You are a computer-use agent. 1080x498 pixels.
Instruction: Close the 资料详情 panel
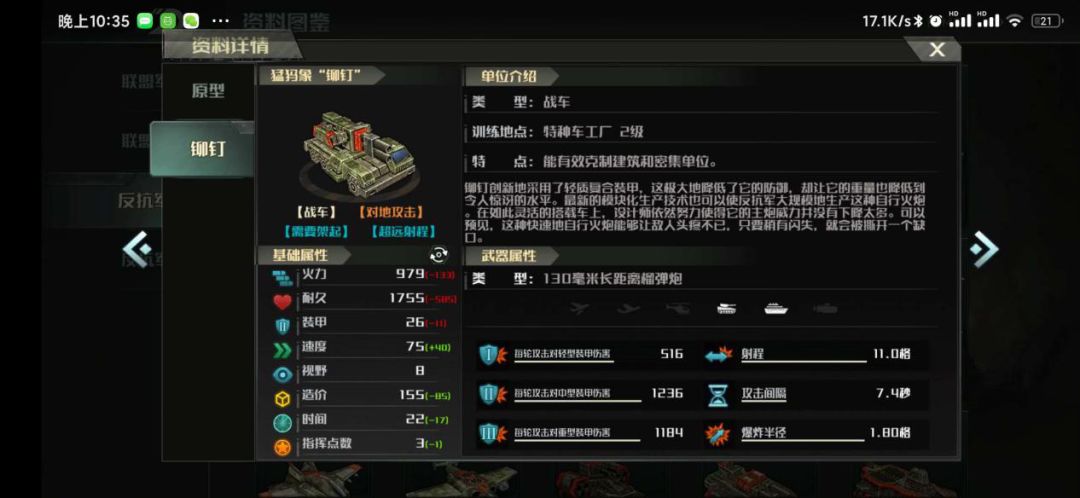coord(936,49)
